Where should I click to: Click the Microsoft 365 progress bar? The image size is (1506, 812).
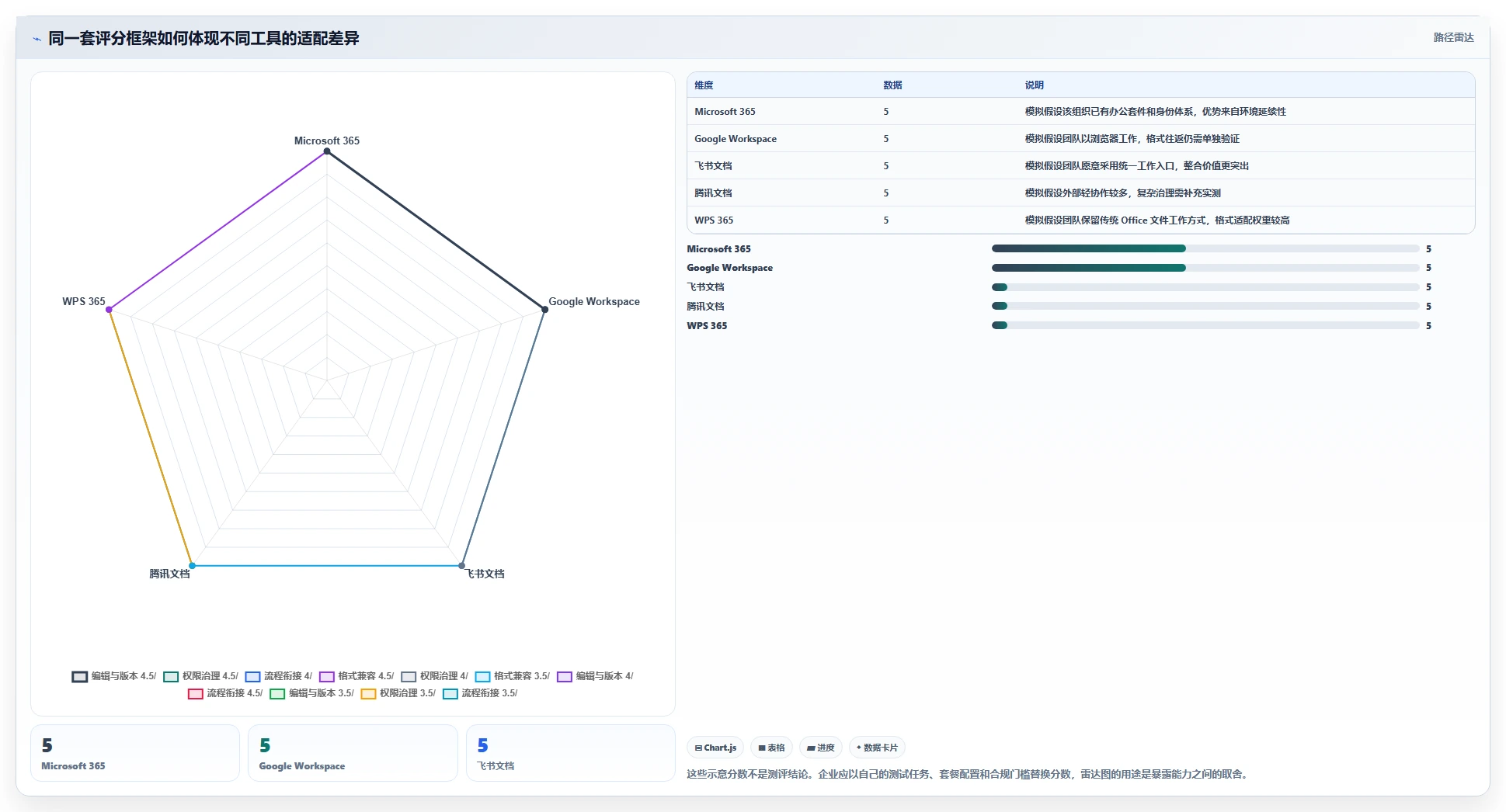(x=1205, y=248)
